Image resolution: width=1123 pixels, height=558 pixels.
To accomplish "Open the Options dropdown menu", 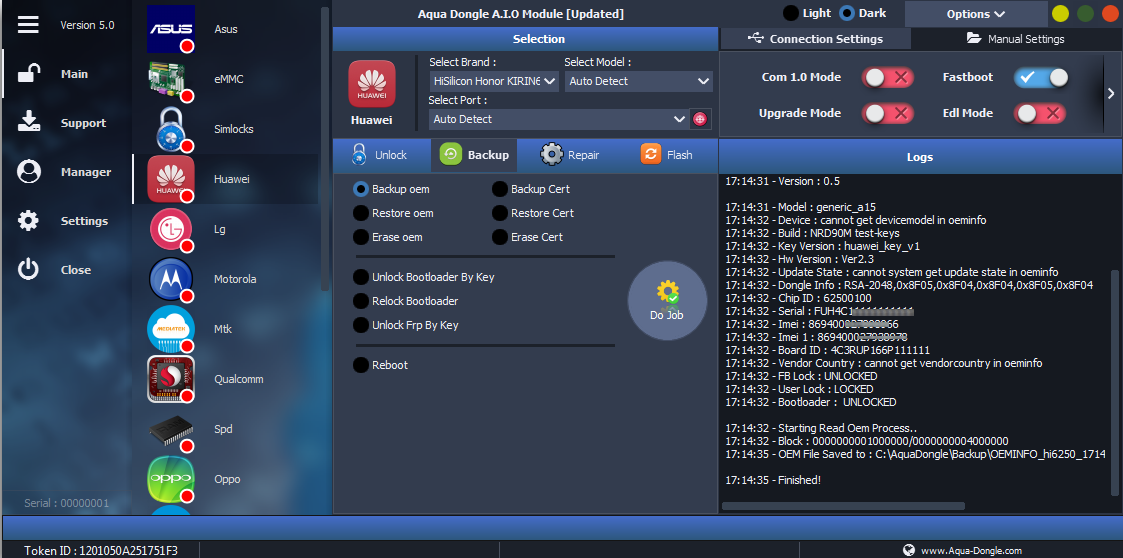I will [x=975, y=14].
